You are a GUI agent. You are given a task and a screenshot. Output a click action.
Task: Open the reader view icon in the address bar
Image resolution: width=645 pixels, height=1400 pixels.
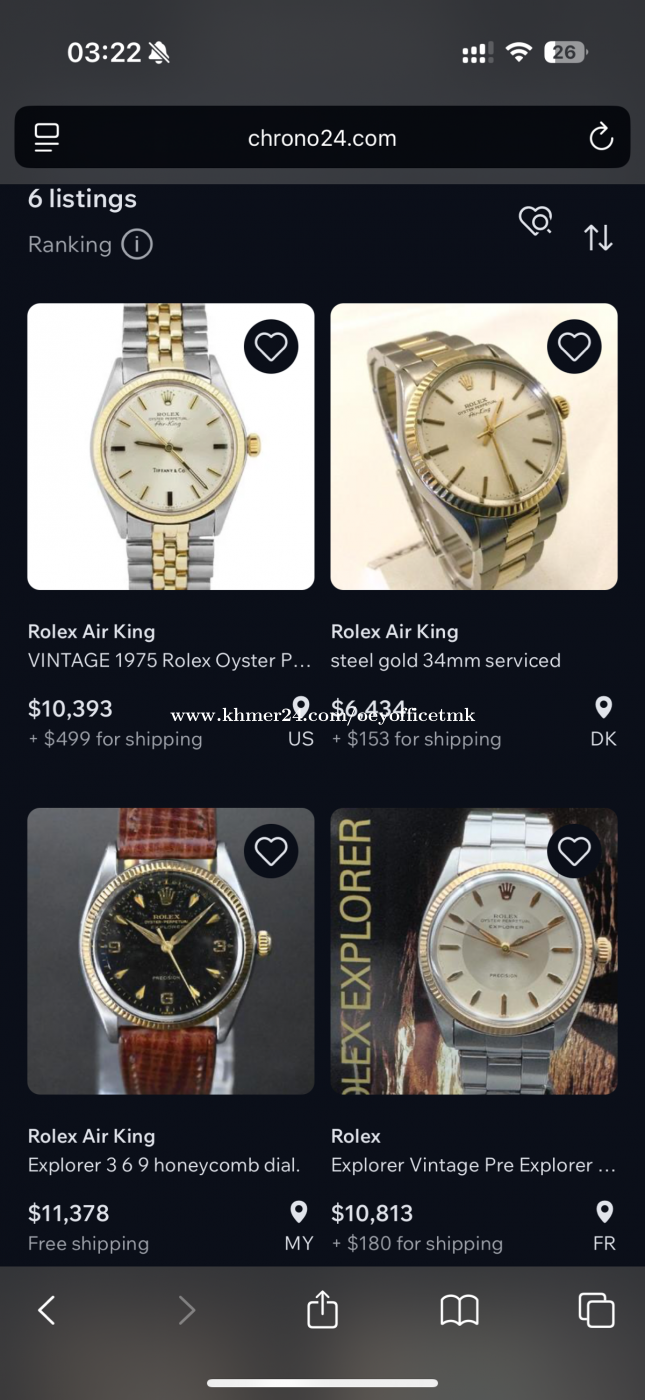click(x=47, y=137)
